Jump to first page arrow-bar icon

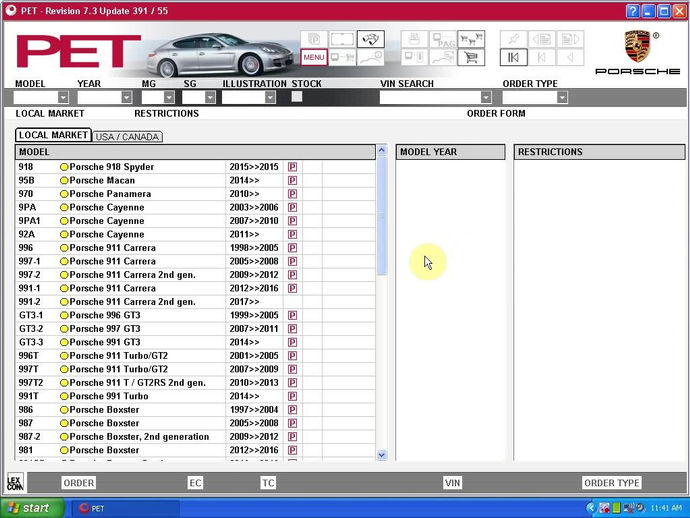(514, 57)
